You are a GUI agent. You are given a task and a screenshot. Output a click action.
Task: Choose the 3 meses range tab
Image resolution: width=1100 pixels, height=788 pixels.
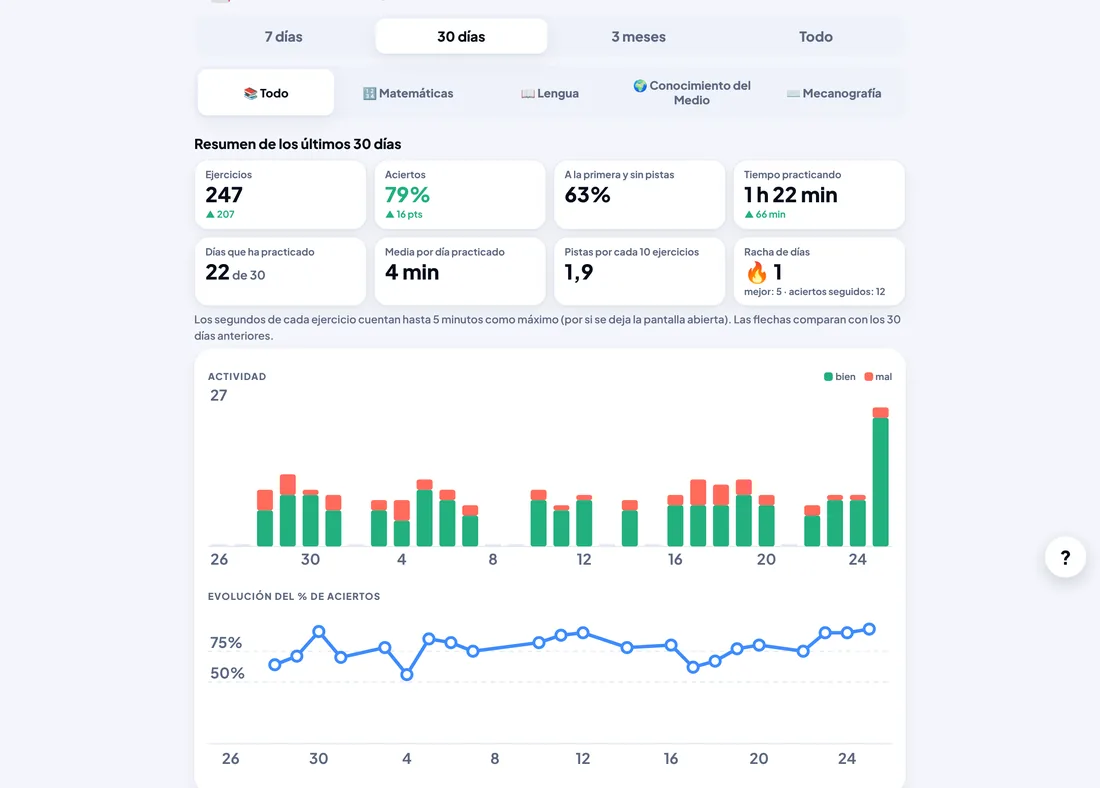tap(638, 36)
